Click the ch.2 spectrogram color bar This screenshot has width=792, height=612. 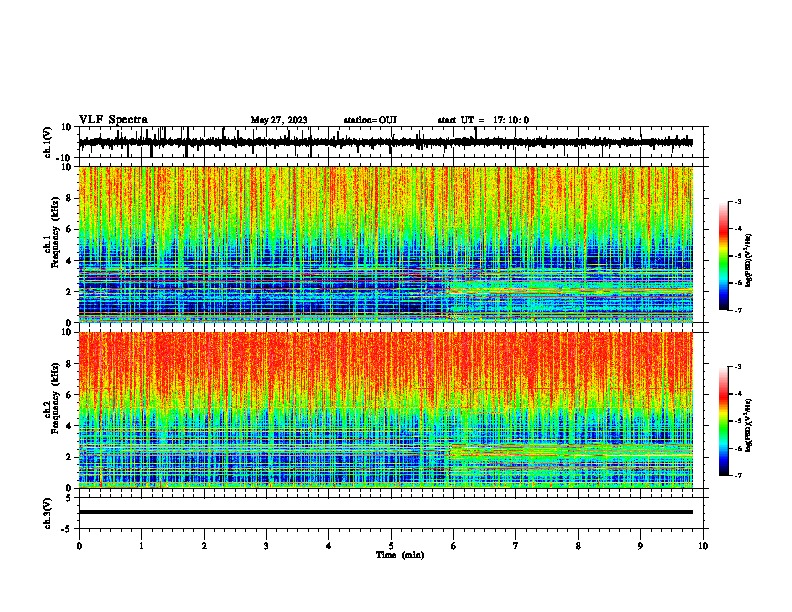tap(724, 421)
